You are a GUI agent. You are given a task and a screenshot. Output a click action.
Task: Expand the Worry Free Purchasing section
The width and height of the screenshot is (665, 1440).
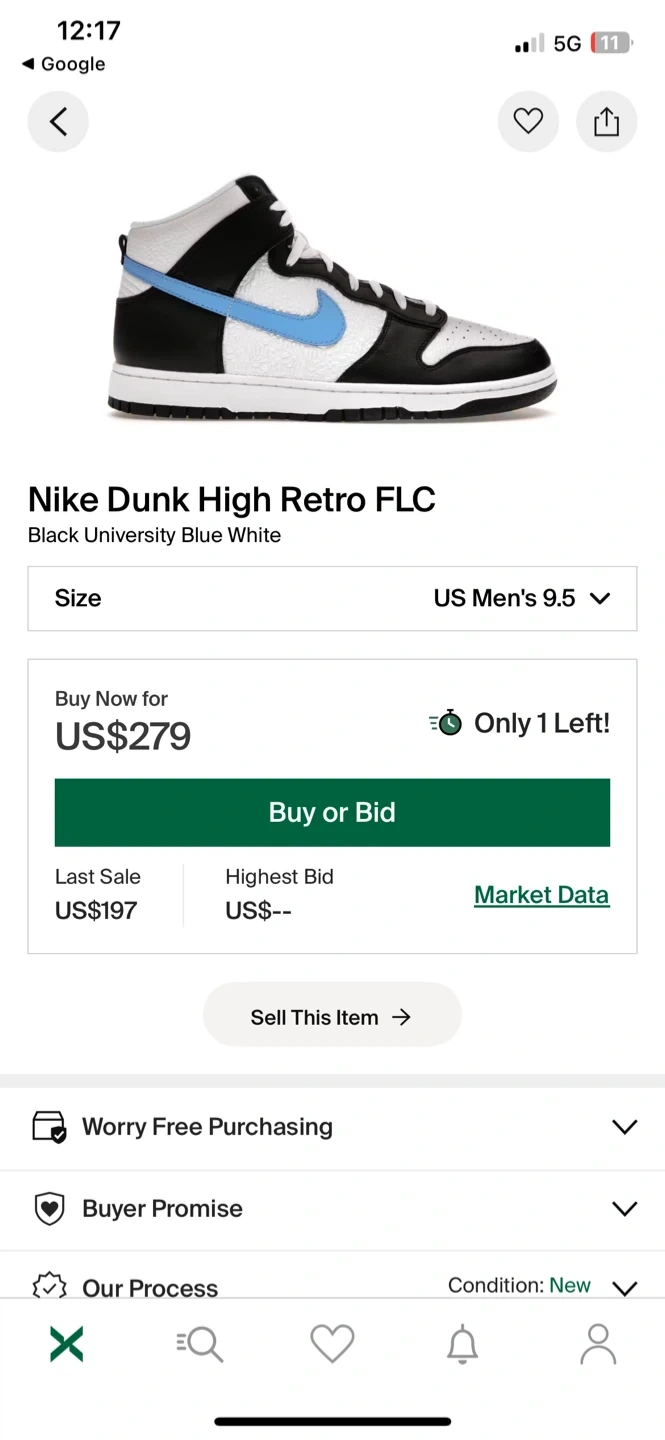[624, 1127]
